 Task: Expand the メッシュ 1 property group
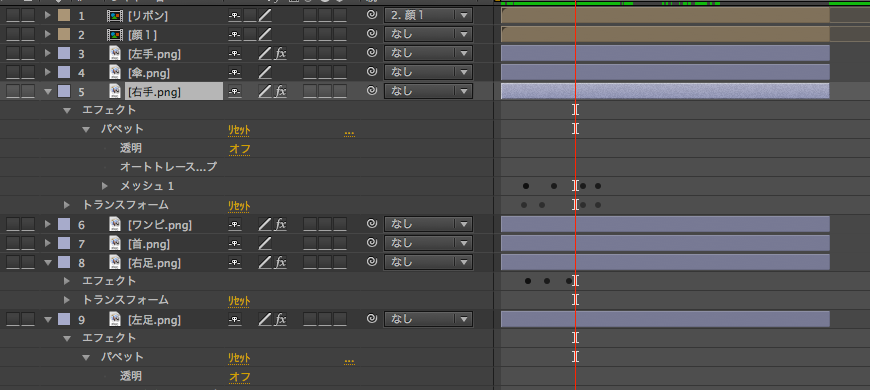(x=105, y=186)
